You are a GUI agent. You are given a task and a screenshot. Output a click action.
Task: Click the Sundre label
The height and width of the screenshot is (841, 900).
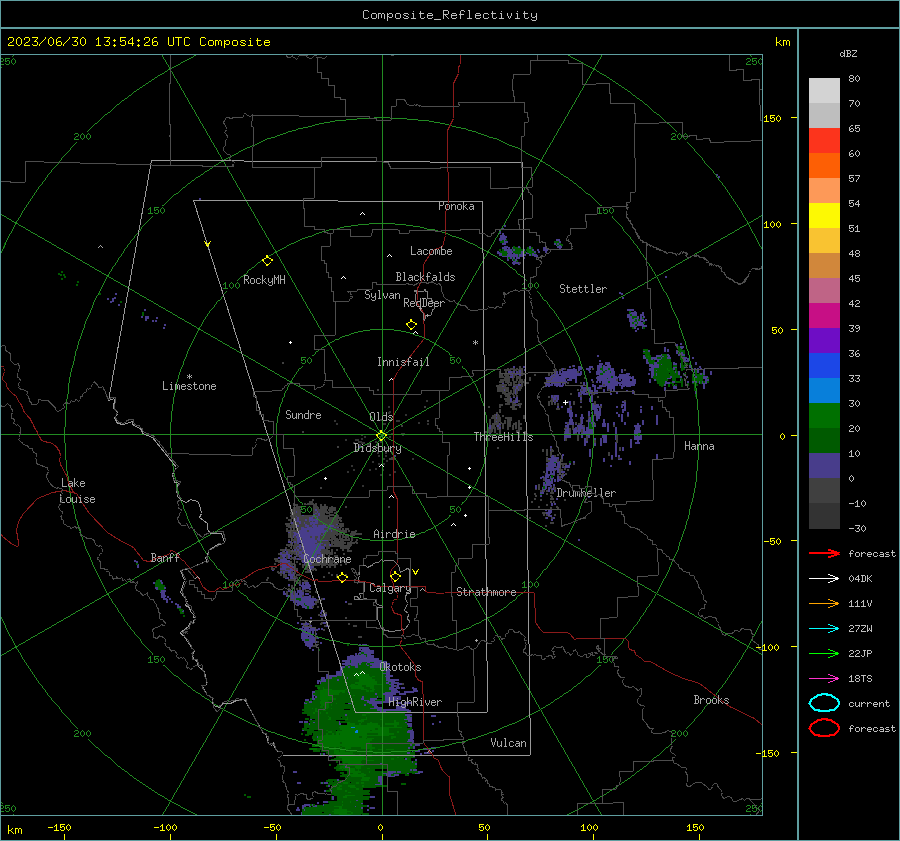(x=303, y=414)
